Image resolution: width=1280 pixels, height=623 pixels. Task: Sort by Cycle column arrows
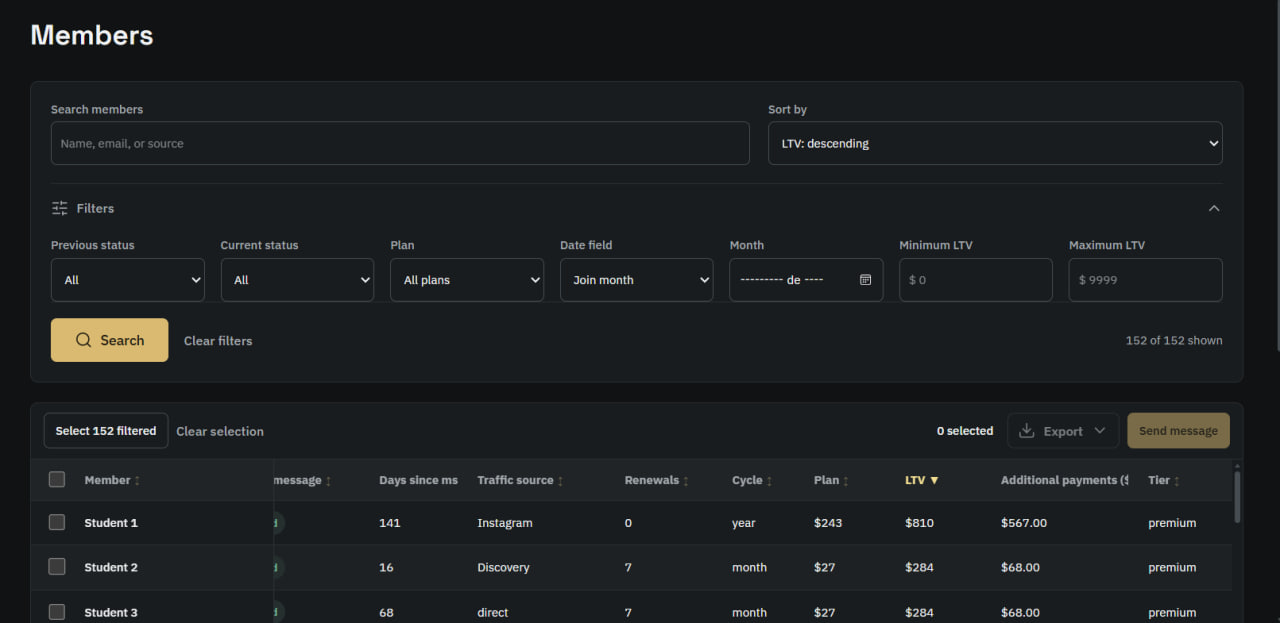point(770,481)
